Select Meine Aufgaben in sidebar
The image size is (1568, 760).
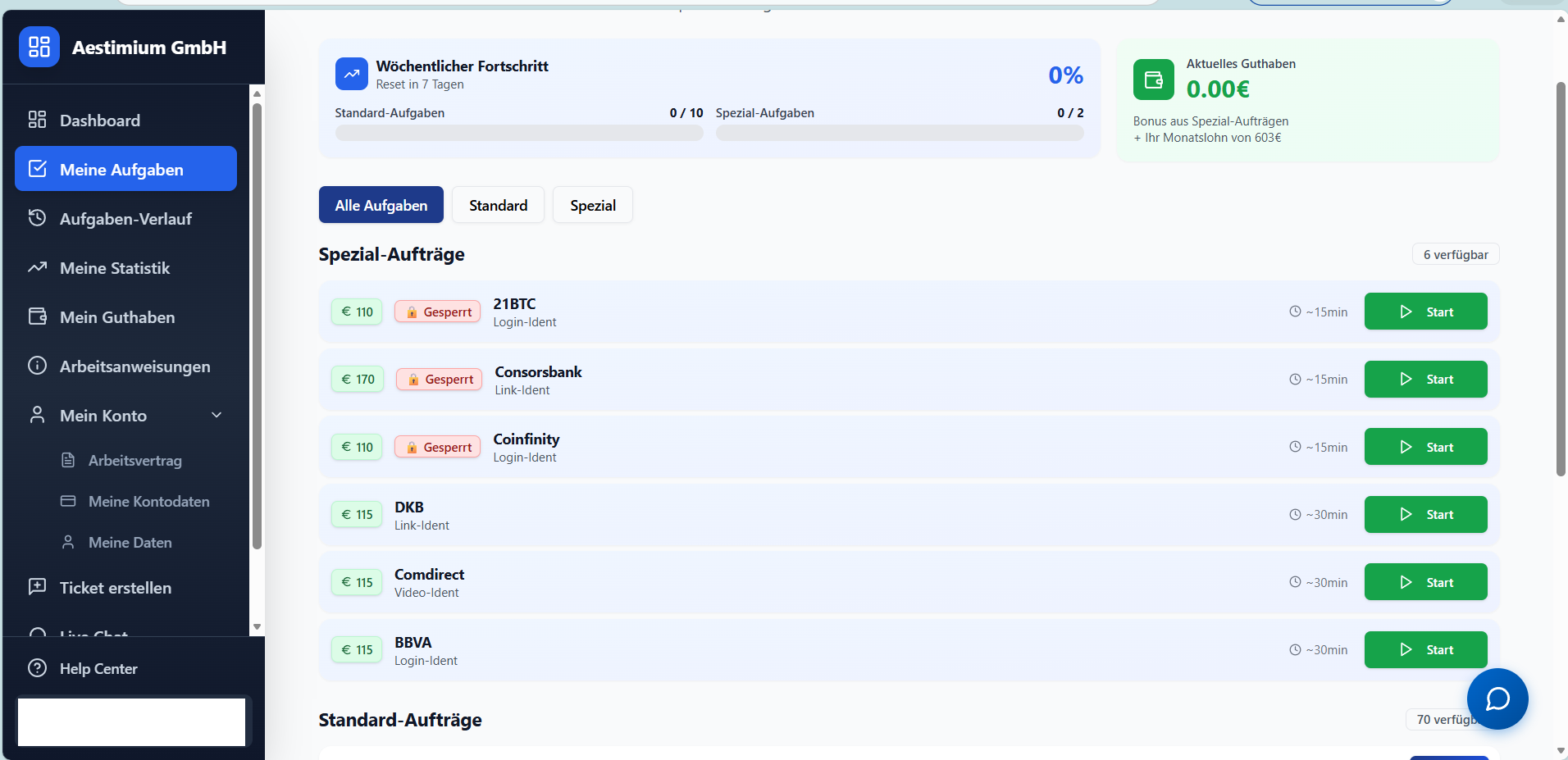[x=125, y=169]
